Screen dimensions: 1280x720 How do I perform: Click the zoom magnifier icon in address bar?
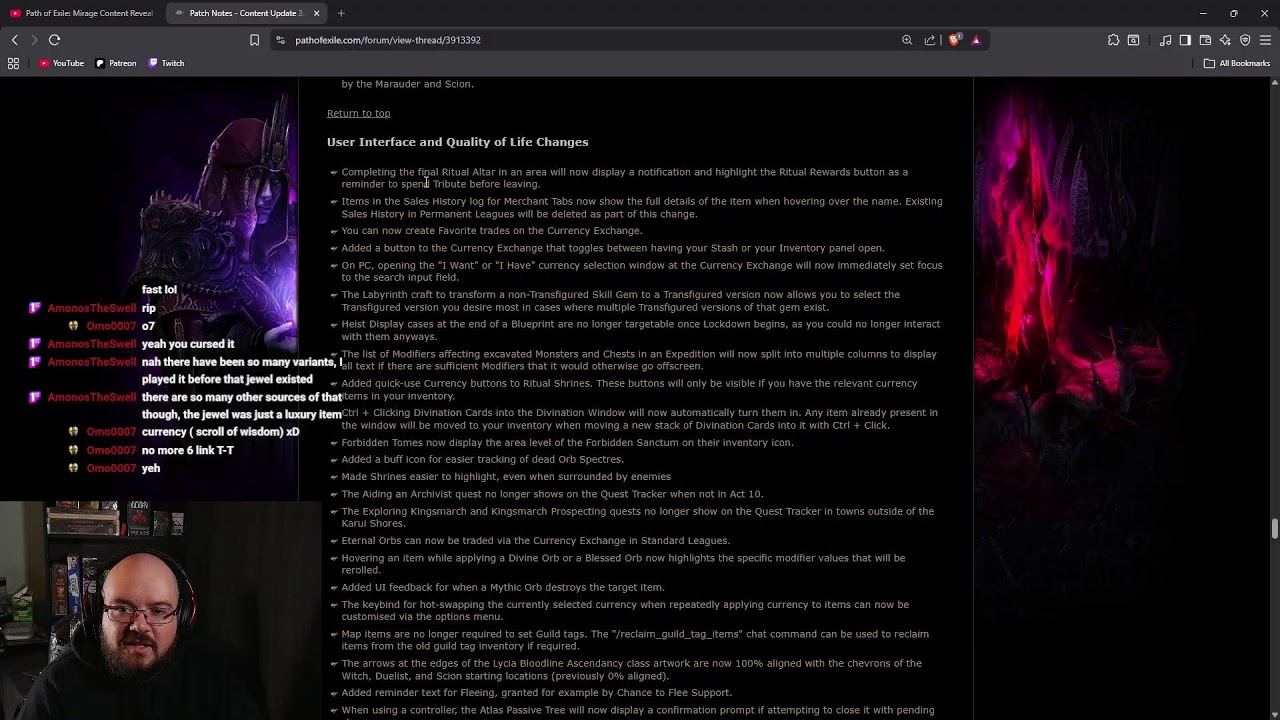pyautogui.click(x=907, y=40)
